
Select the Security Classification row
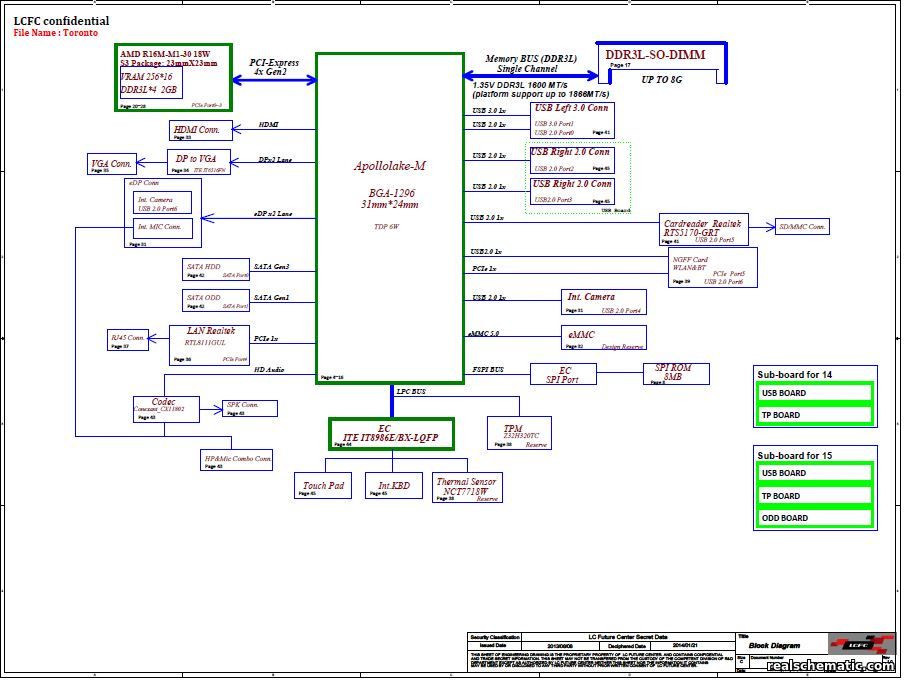494,634
